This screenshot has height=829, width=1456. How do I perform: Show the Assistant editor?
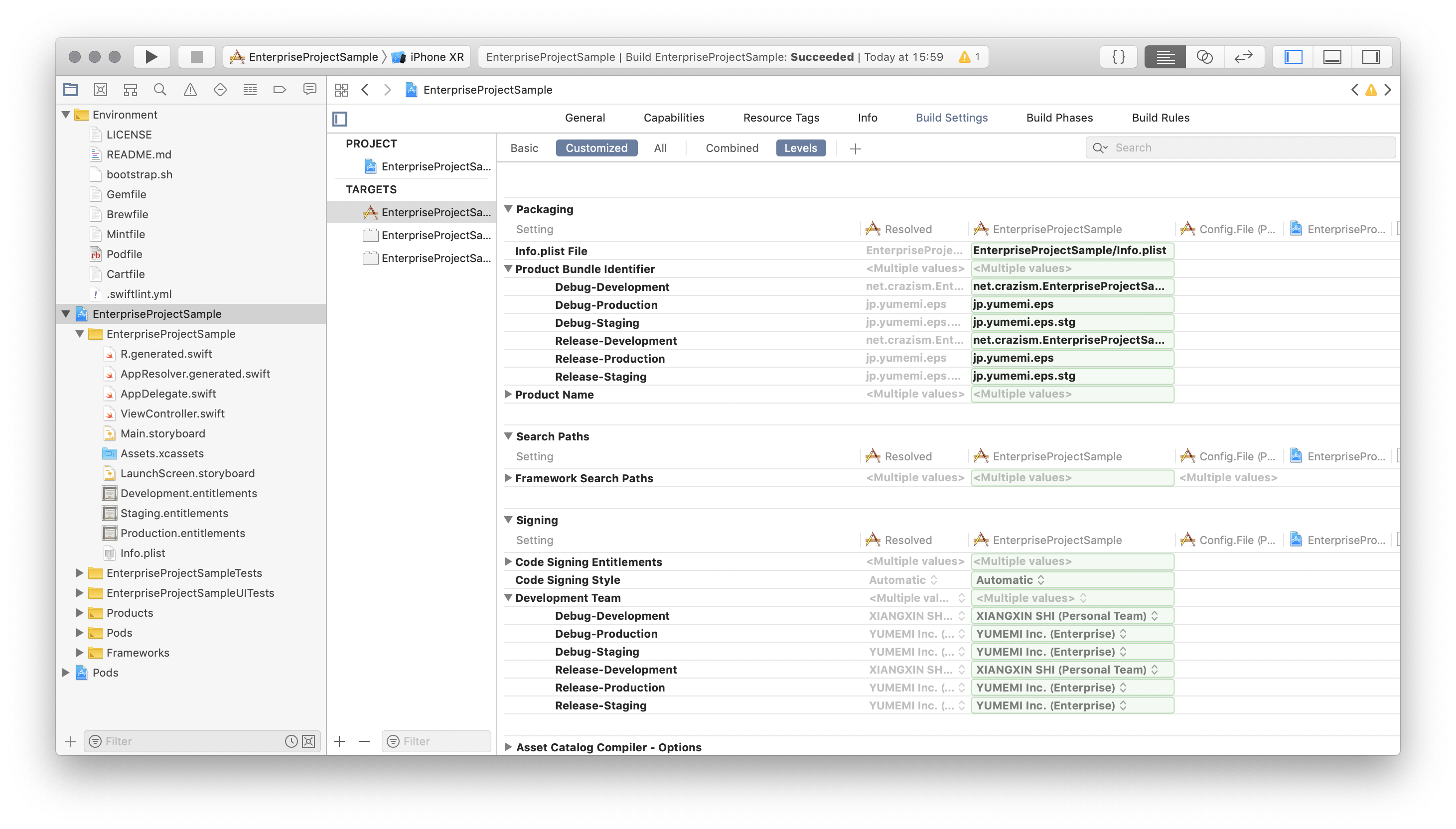point(1204,56)
